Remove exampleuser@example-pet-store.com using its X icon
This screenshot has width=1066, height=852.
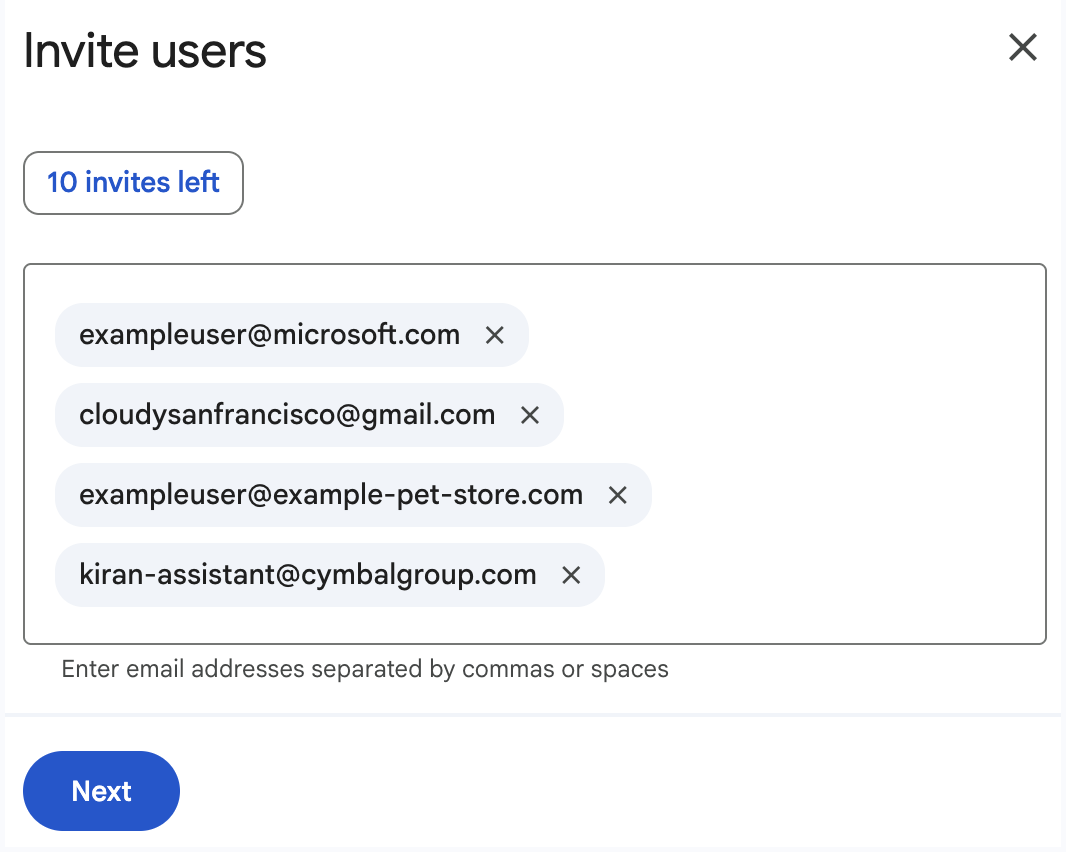pos(618,495)
